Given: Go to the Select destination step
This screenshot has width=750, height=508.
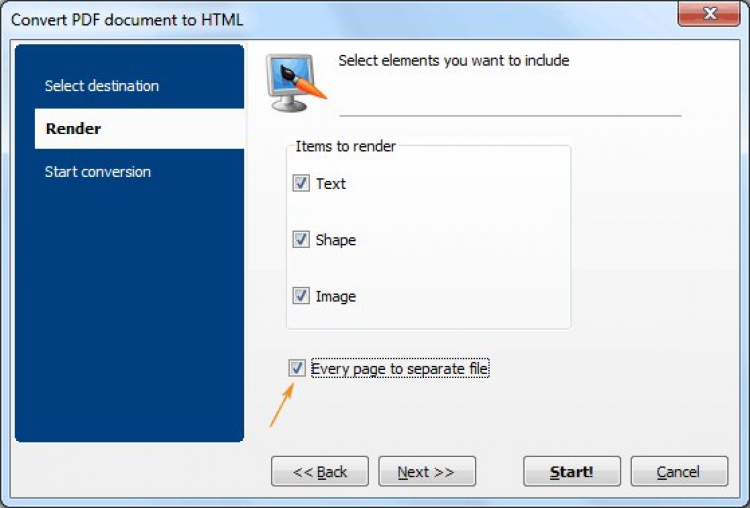Looking at the screenshot, I should pos(102,86).
